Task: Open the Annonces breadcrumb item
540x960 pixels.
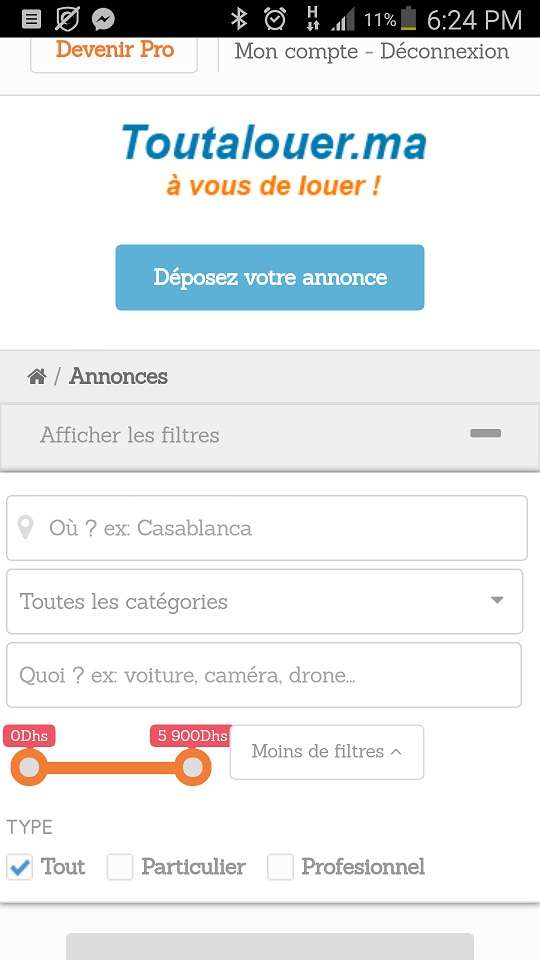Action: pyautogui.click(x=118, y=376)
